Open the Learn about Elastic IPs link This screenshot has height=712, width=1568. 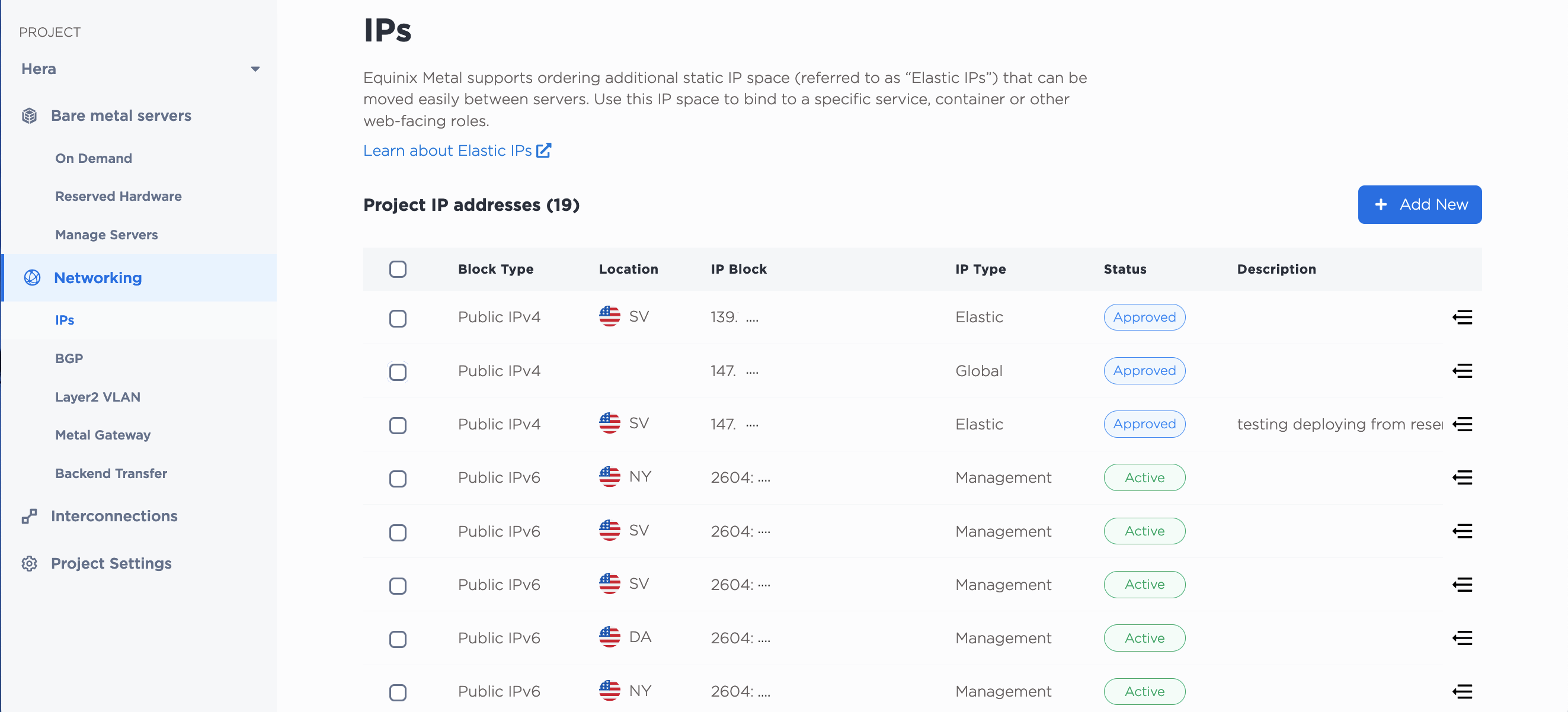coord(447,150)
